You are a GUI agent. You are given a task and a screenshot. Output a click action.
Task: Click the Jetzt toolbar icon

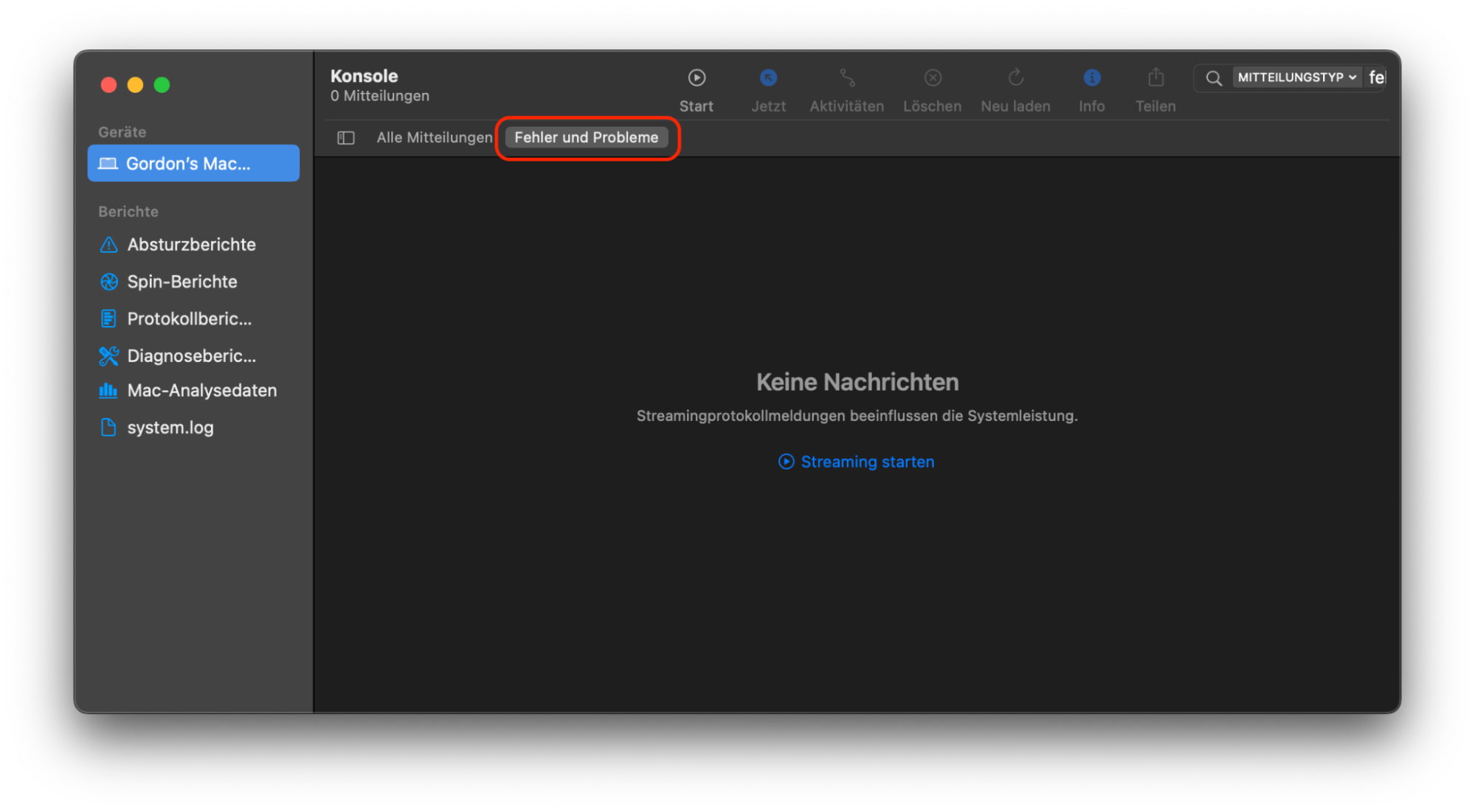coord(768,77)
